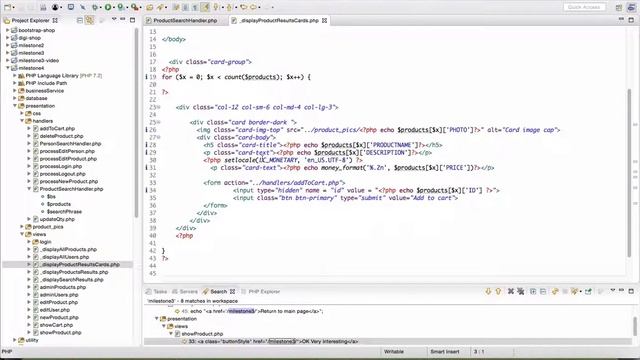This screenshot has width=640, height=360.
Task: Click the Writable status bar entry
Action: [394, 351]
